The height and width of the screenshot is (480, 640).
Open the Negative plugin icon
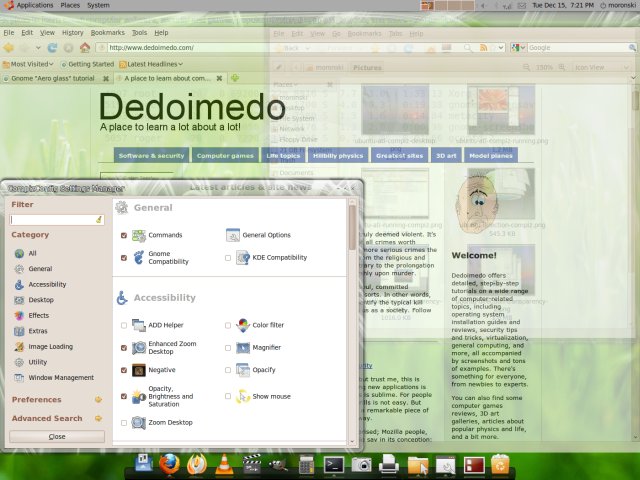point(139,370)
